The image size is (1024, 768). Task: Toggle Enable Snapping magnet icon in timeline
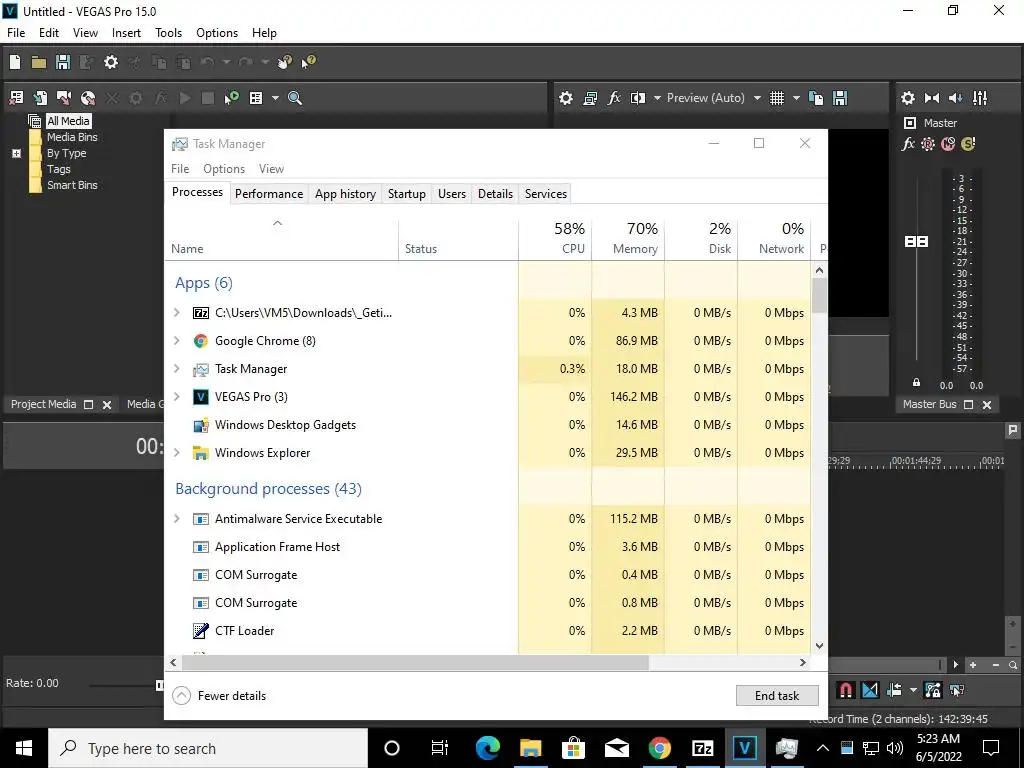pyautogui.click(x=846, y=690)
